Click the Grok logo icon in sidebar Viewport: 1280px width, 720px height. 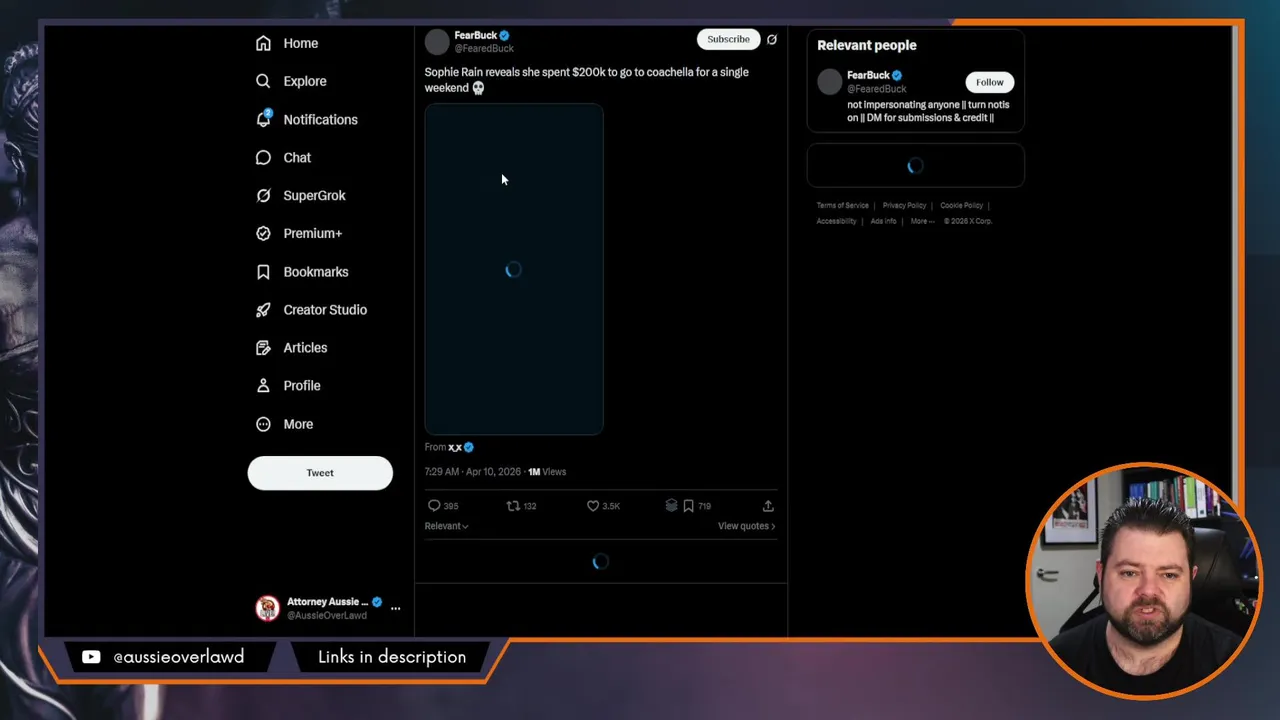[263, 195]
